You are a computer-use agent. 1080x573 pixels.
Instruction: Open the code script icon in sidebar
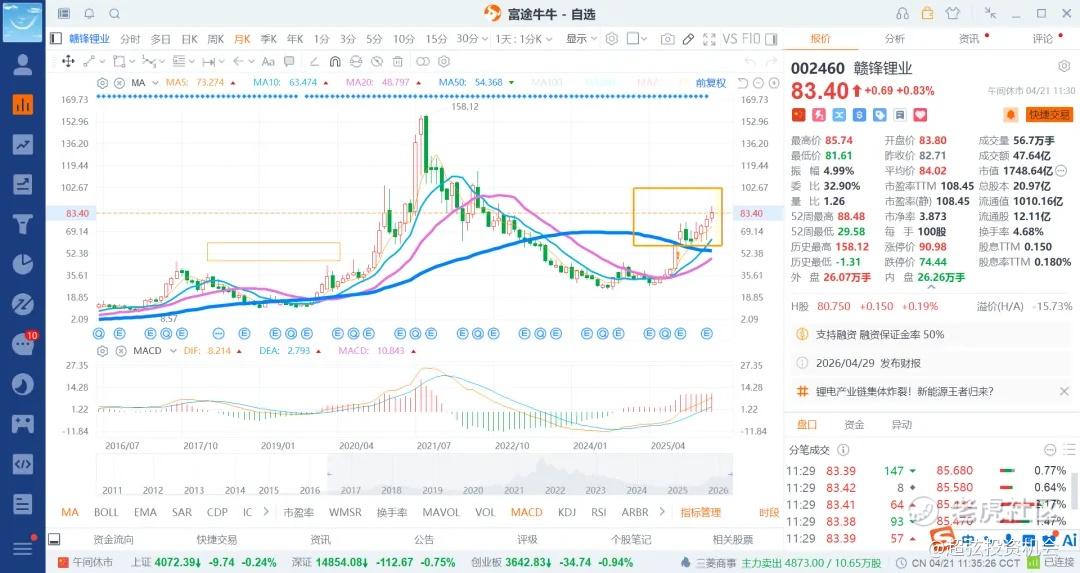(x=23, y=463)
